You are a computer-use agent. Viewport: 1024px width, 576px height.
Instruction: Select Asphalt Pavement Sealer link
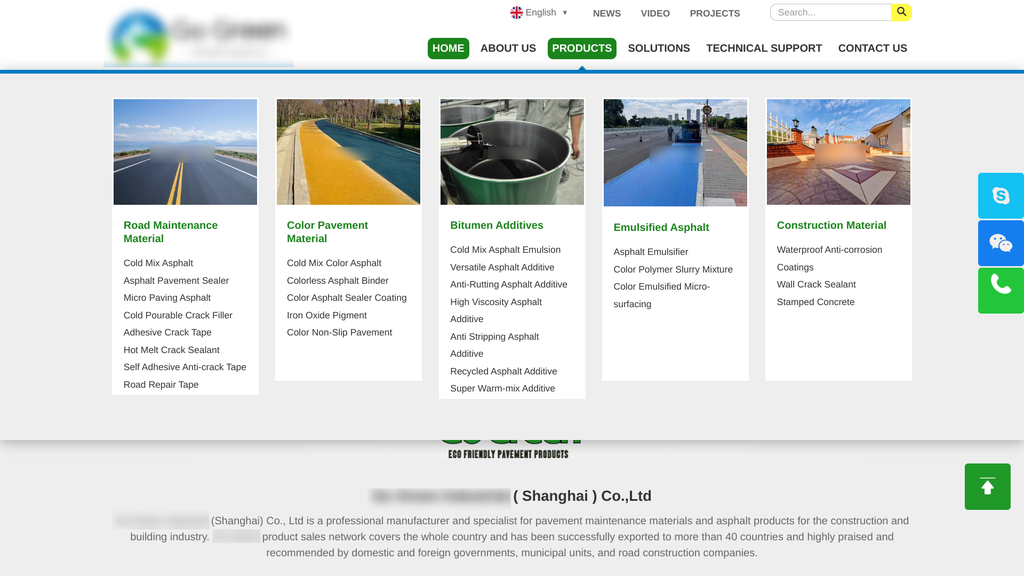176,281
